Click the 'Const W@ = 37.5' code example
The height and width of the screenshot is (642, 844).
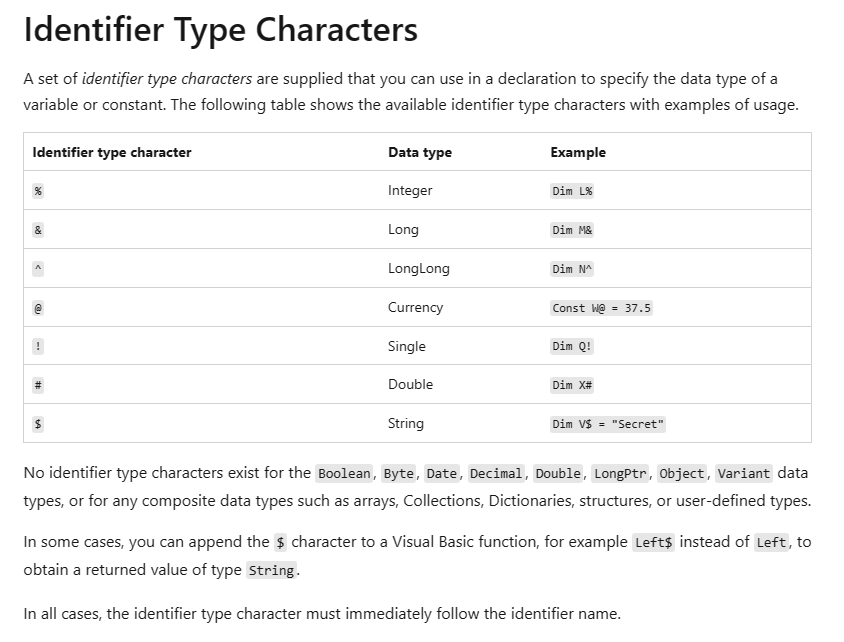pos(601,308)
